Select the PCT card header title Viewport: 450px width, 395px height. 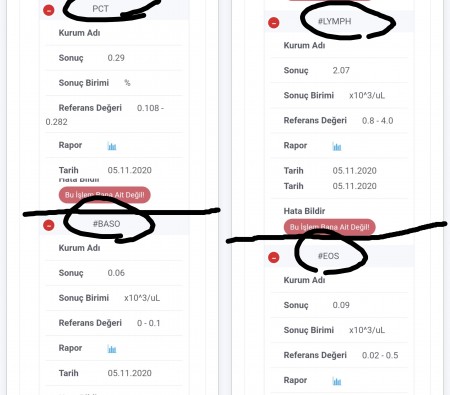pos(100,9)
